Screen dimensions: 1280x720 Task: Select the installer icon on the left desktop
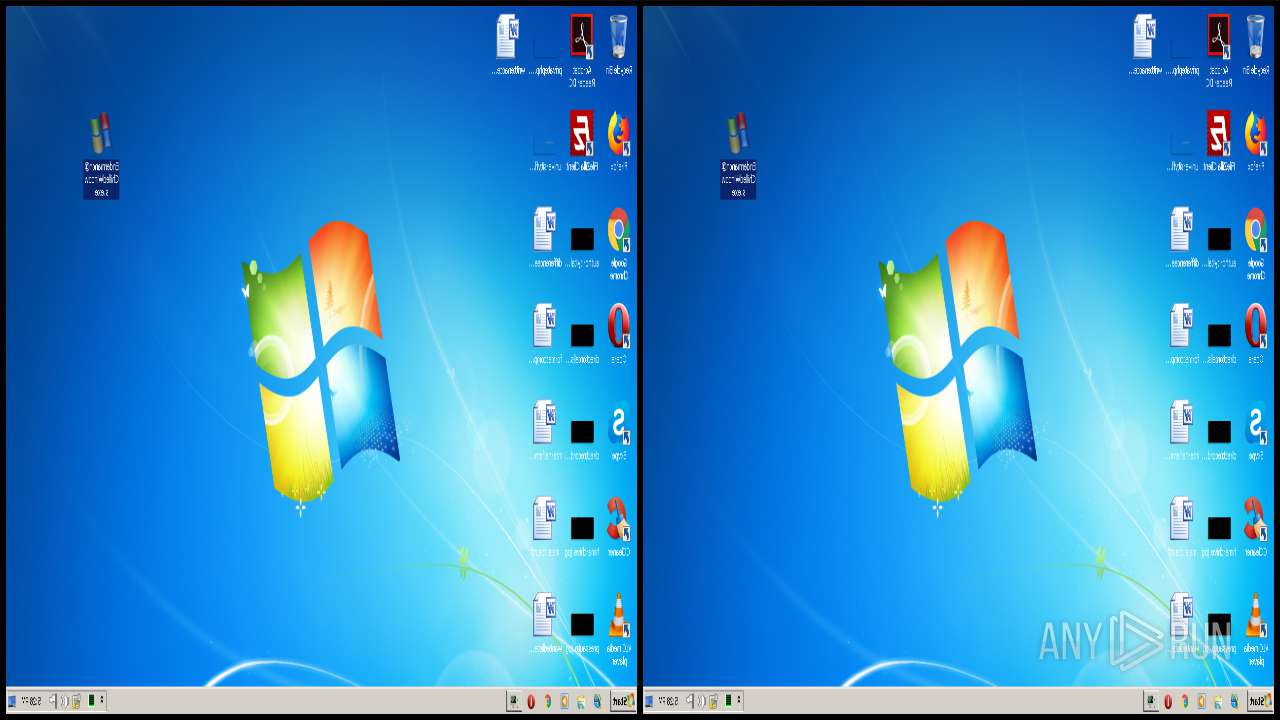[101, 155]
